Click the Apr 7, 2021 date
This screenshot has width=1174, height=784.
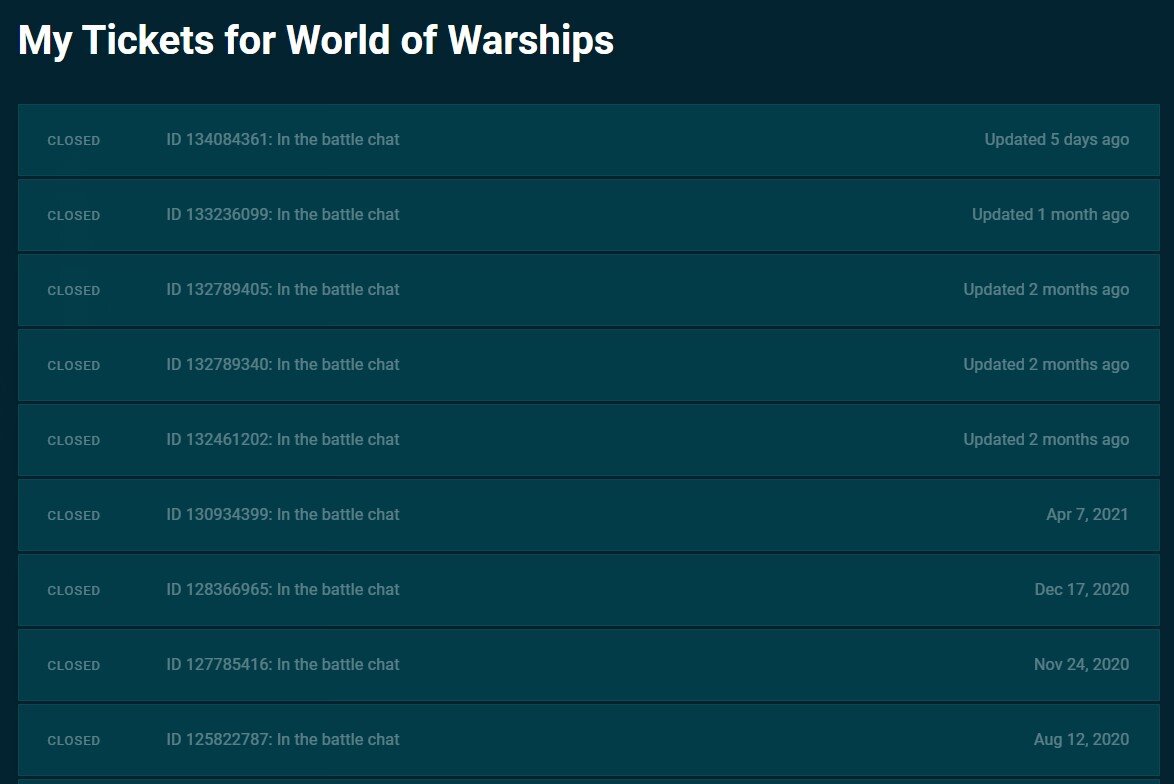[x=1087, y=515]
